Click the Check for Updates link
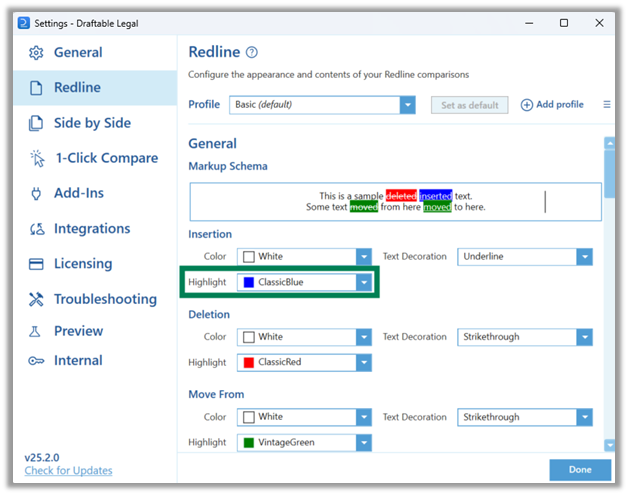Viewport: 628px width, 495px height. click(x=68, y=471)
